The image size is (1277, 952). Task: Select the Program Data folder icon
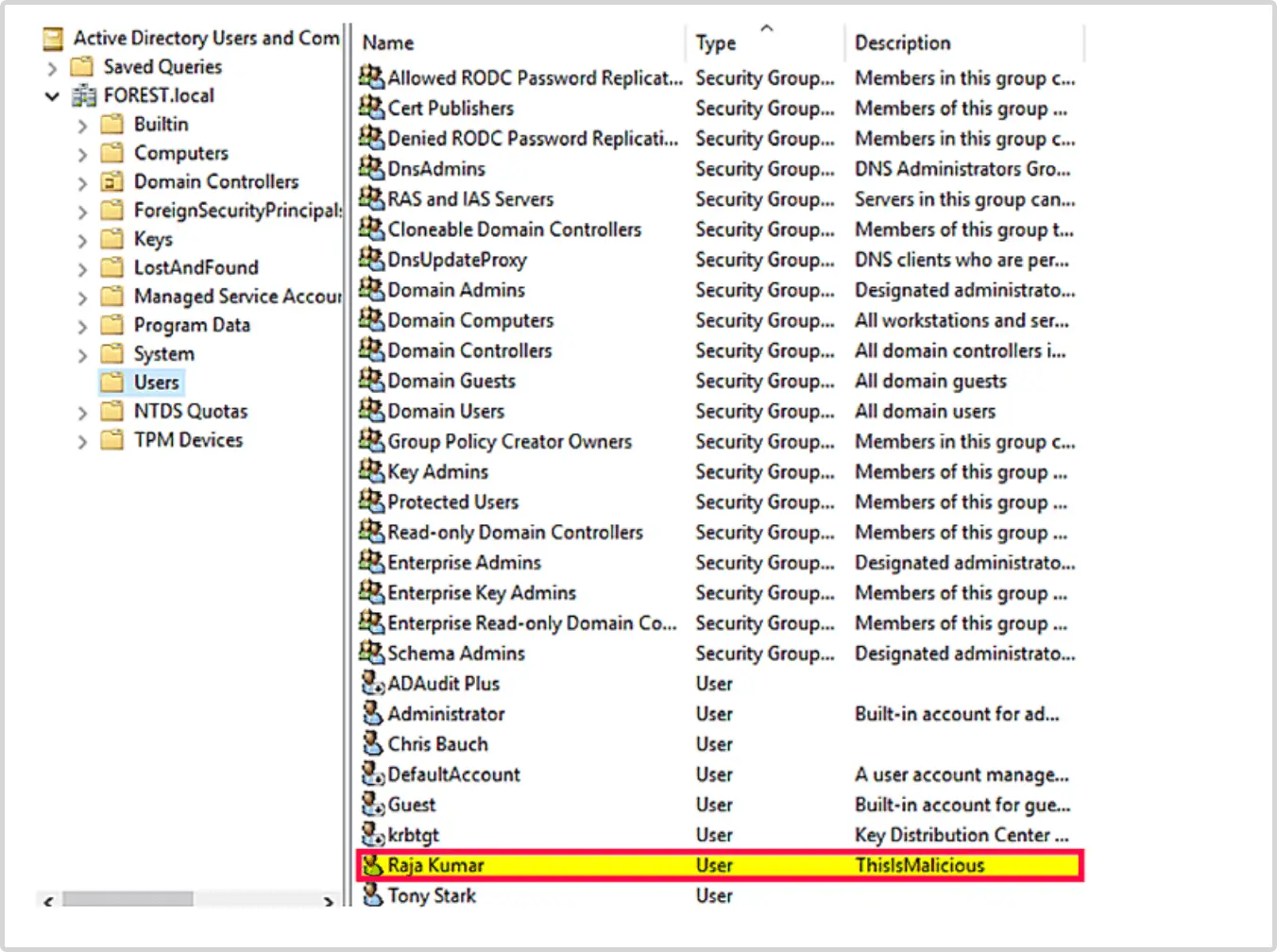[x=112, y=325]
